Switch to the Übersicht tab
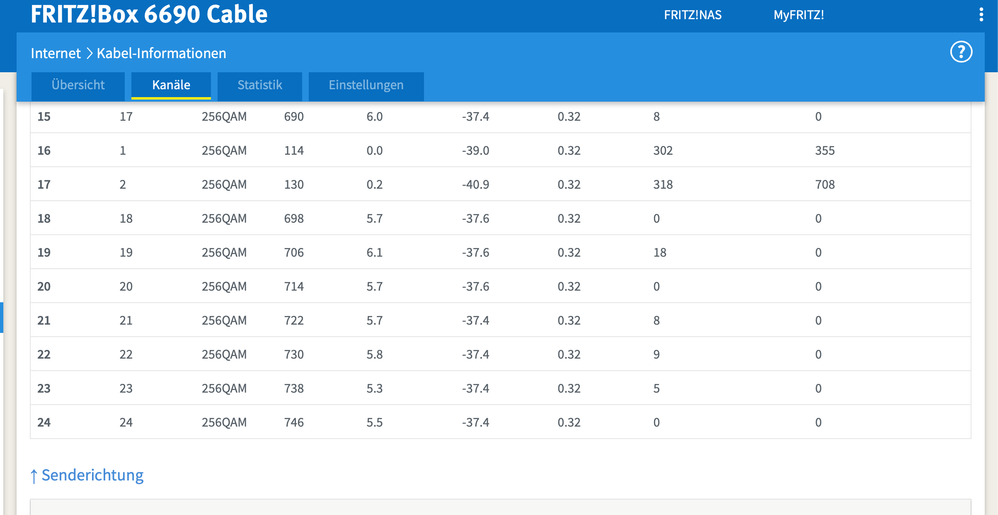 pos(78,85)
